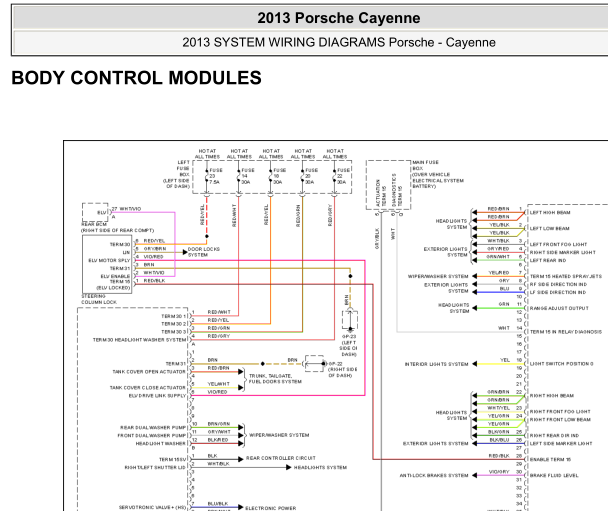Click the vertical 'GRY/BLK' wire label
This screenshot has height=511, width=608.
point(377,238)
